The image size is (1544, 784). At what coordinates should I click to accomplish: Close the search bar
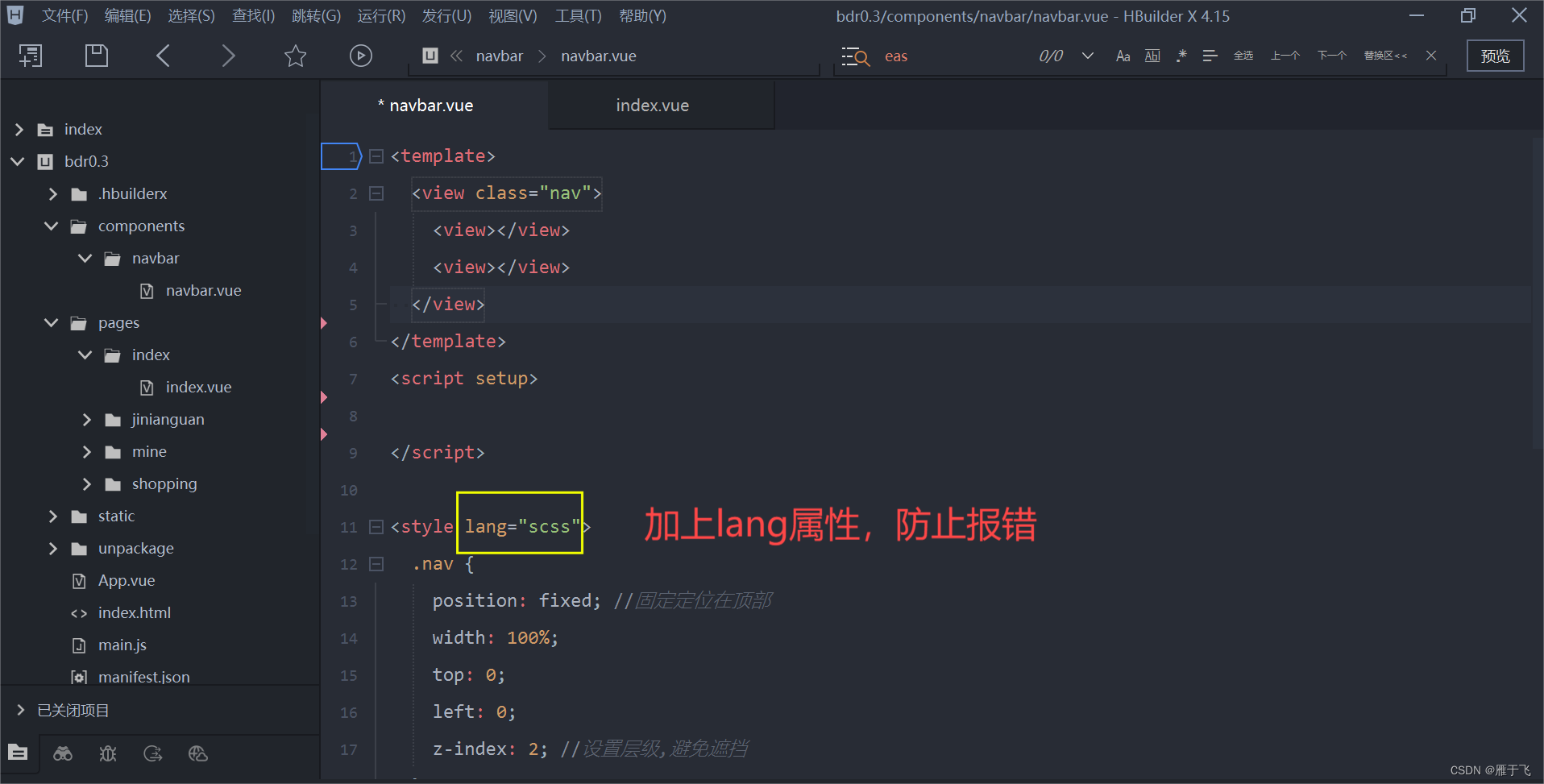pyautogui.click(x=1431, y=56)
